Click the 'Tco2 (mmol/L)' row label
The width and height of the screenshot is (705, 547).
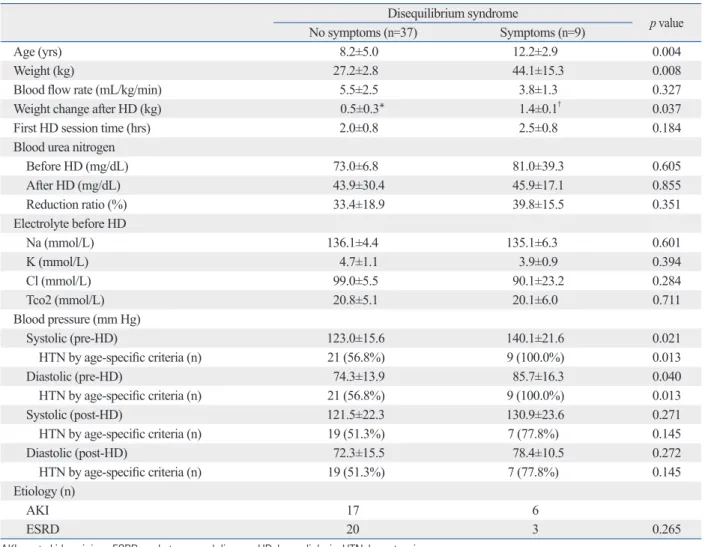(65, 300)
